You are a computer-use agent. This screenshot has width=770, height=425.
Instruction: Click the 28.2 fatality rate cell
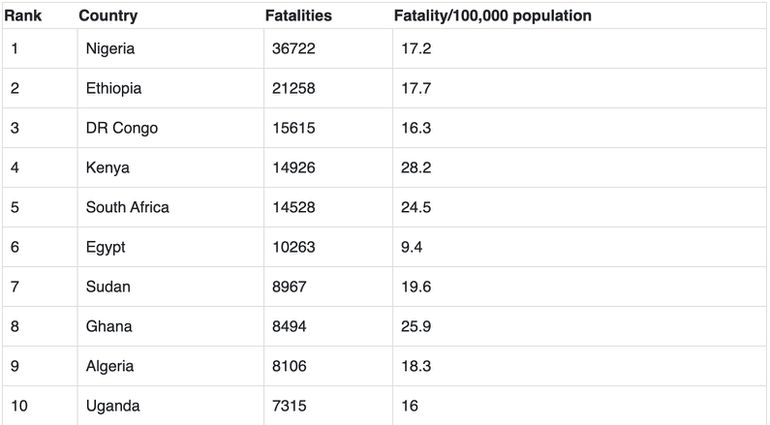click(415, 168)
